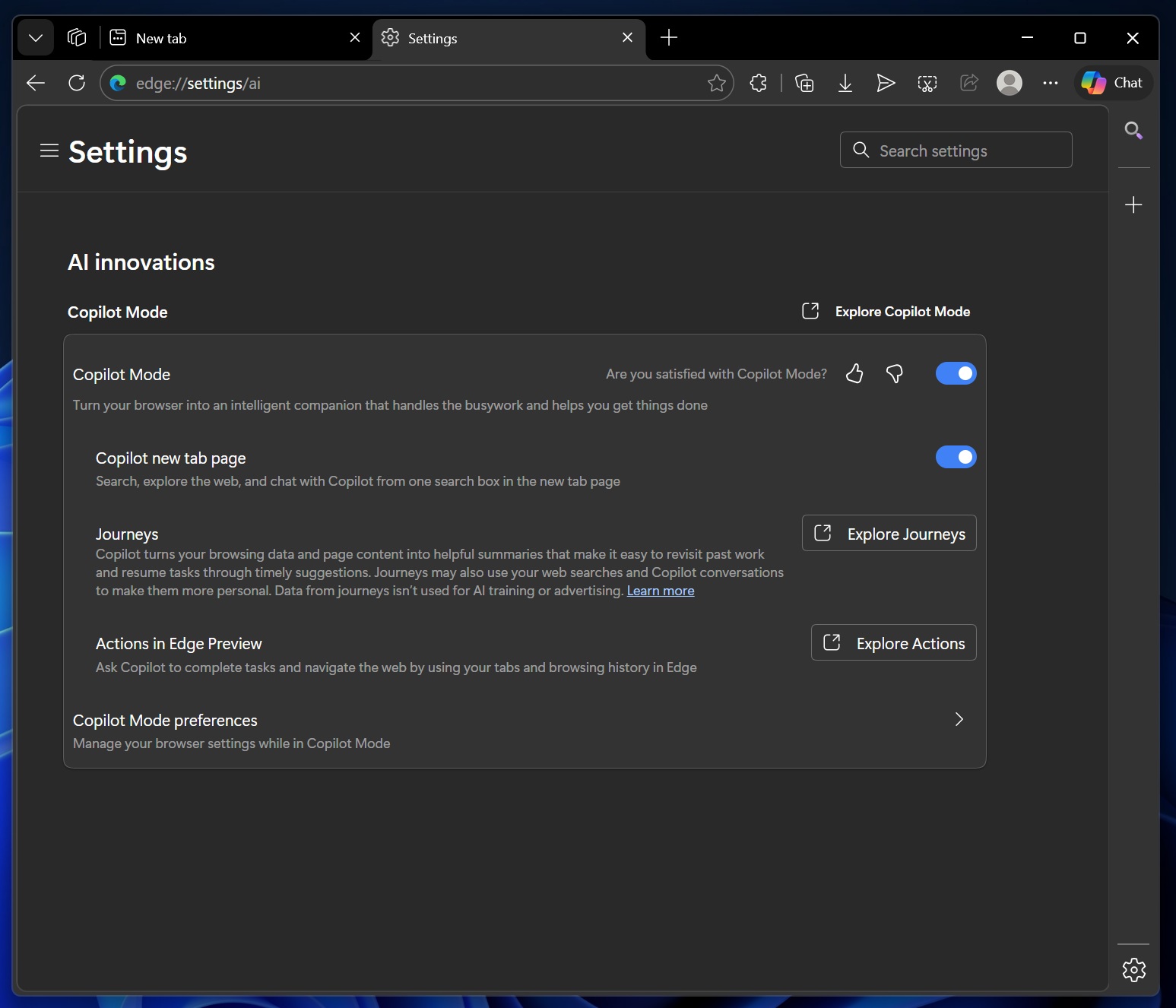Add this page to favorites
This screenshot has height=1008, width=1176.
pyautogui.click(x=717, y=83)
